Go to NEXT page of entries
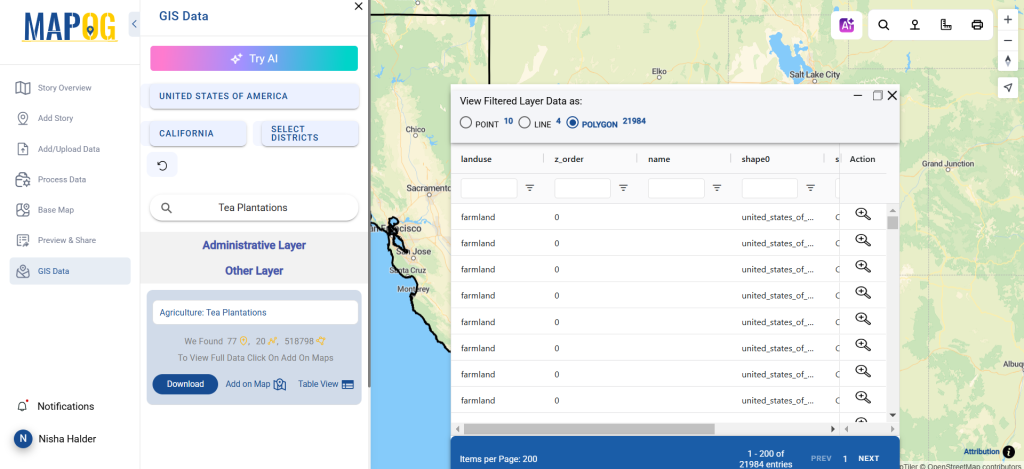The image size is (1024, 469). click(869, 459)
